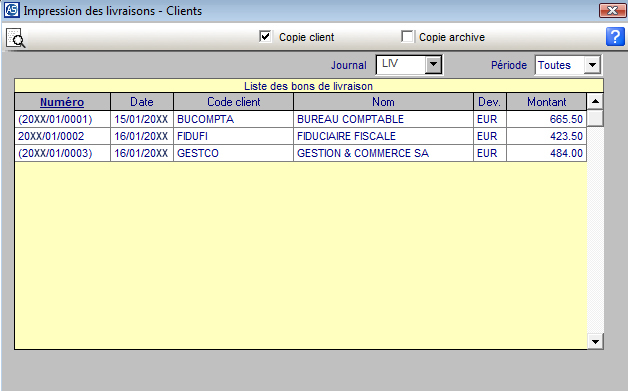Click the Montant column header
Screen dimensions: 628x391
tap(546, 102)
